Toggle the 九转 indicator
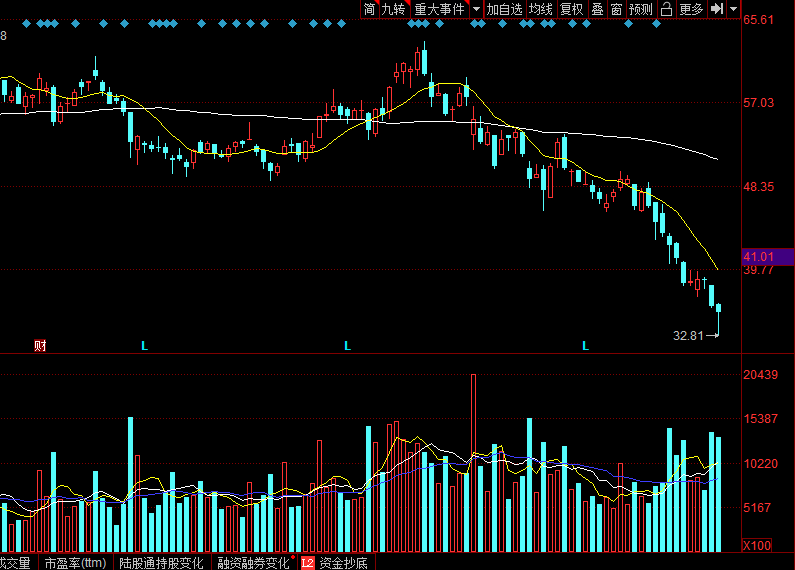The image size is (795, 570). tap(393, 9)
